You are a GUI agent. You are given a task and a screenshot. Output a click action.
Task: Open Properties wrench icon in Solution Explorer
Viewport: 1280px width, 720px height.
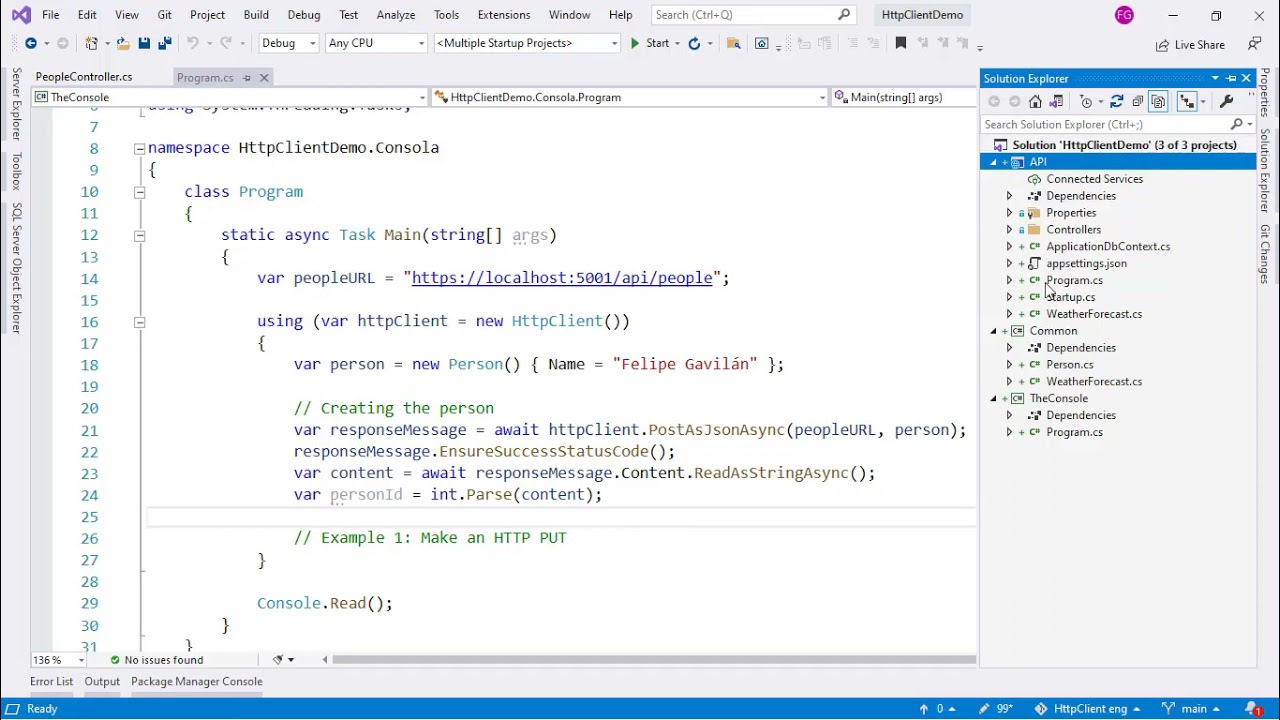pyautogui.click(x=1226, y=101)
